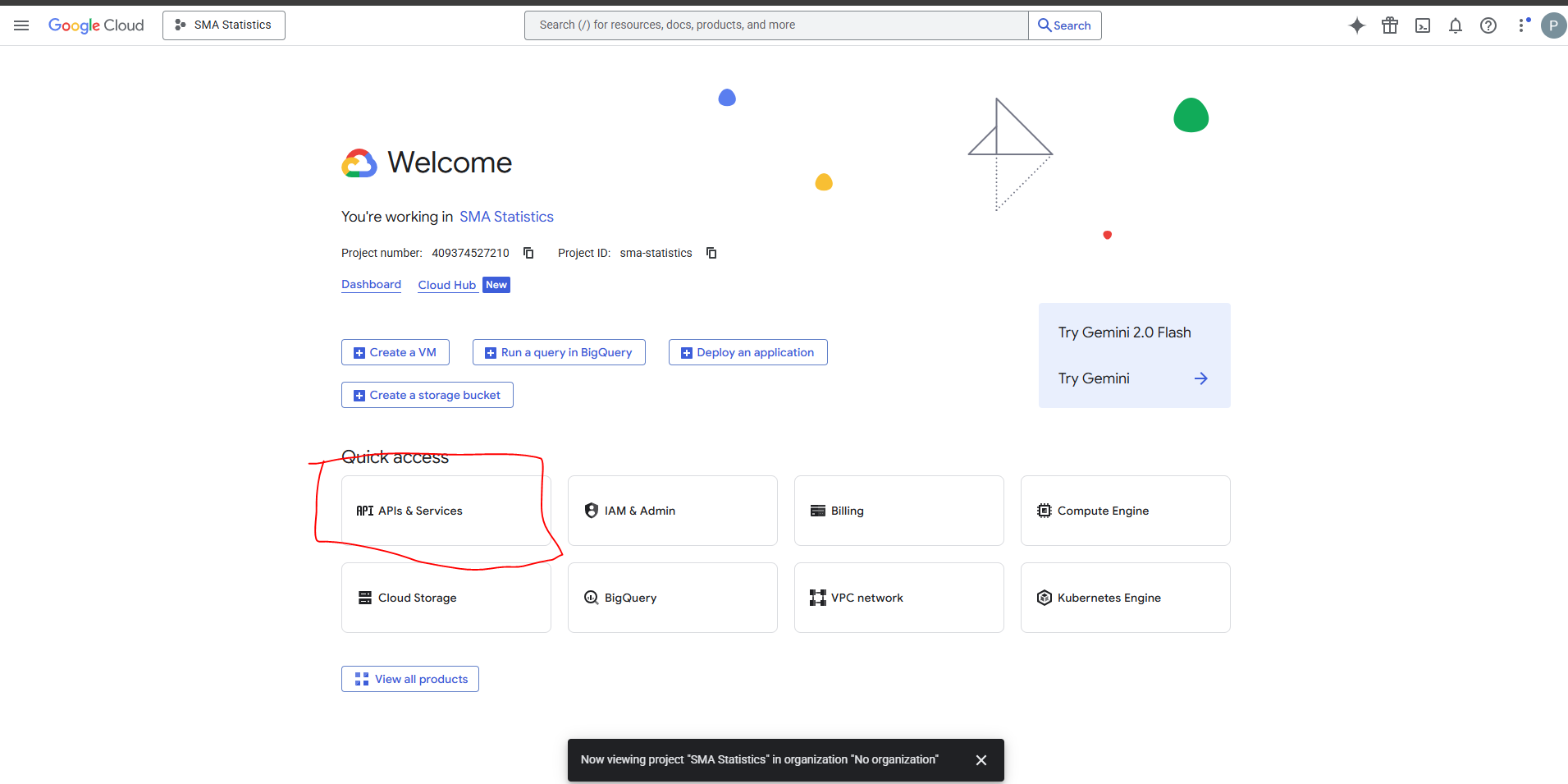
Task: Open the APIs & Services quick access card
Action: [x=446, y=511]
